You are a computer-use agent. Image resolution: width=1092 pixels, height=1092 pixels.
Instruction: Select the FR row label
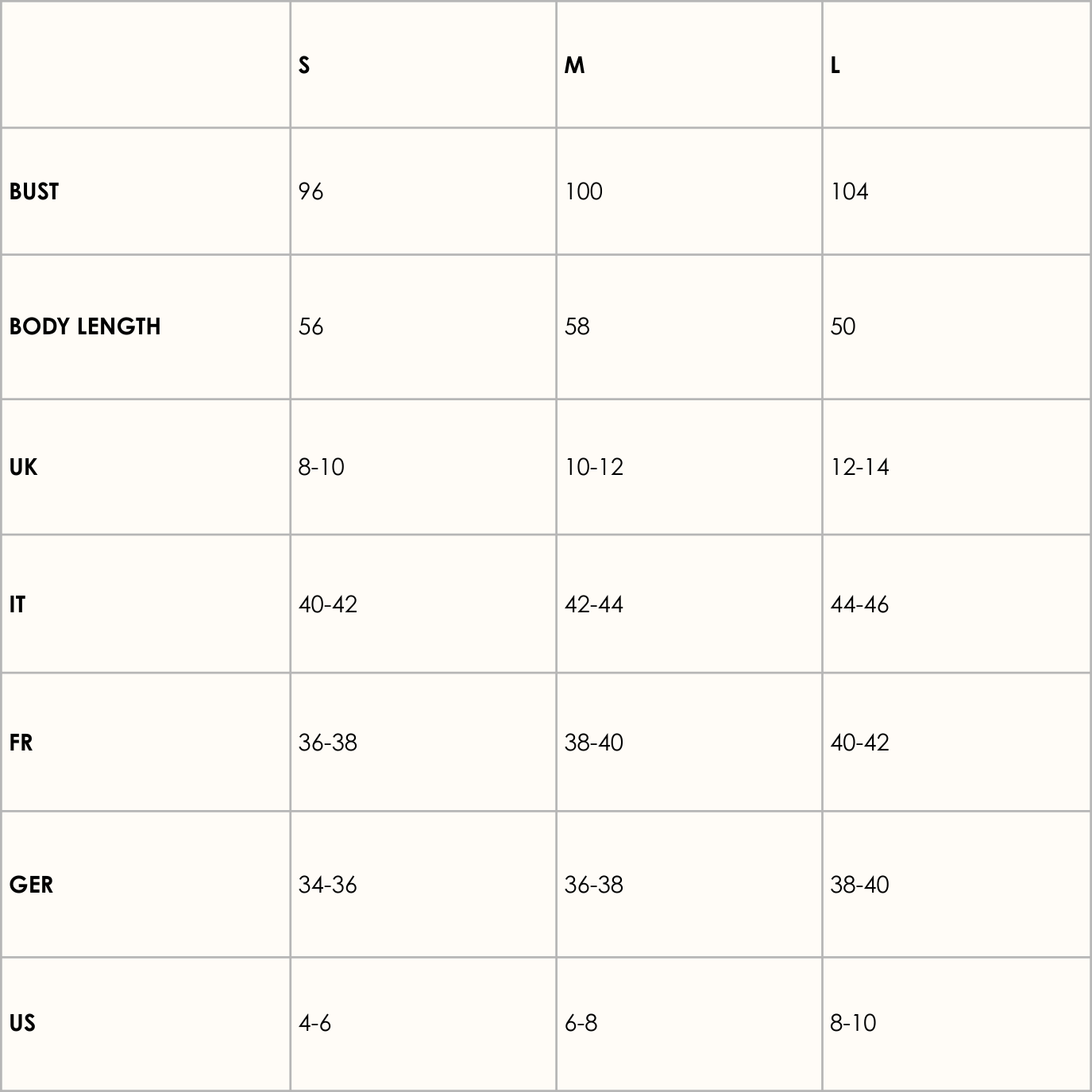point(21,743)
